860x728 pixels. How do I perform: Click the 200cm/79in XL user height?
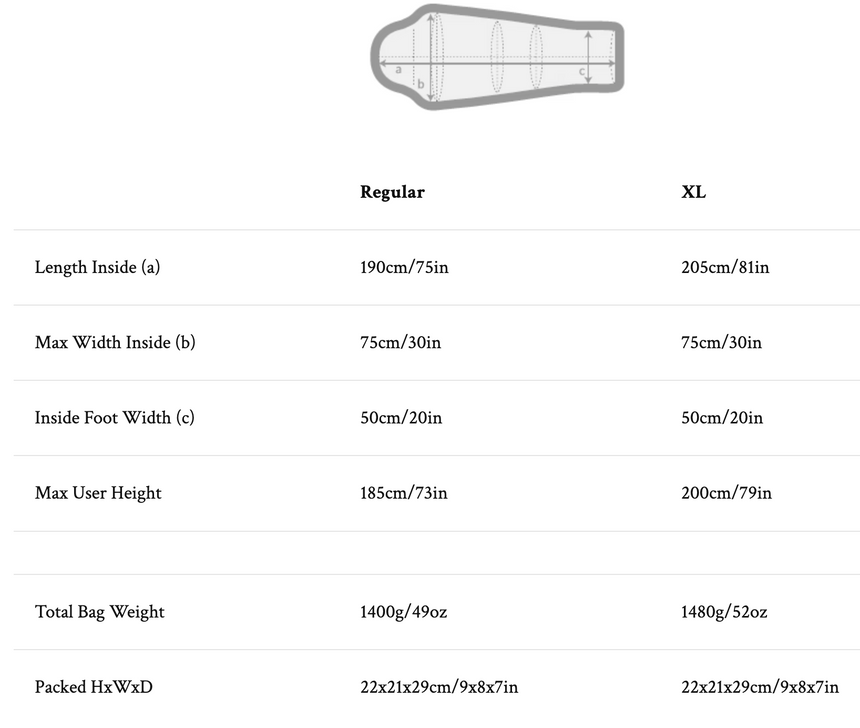point(726,492)
